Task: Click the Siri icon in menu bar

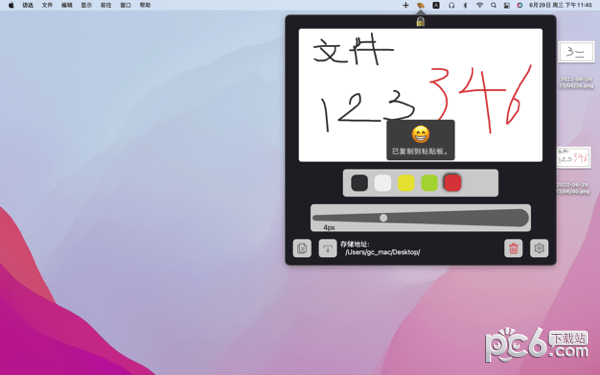Action: coord(520,5)
